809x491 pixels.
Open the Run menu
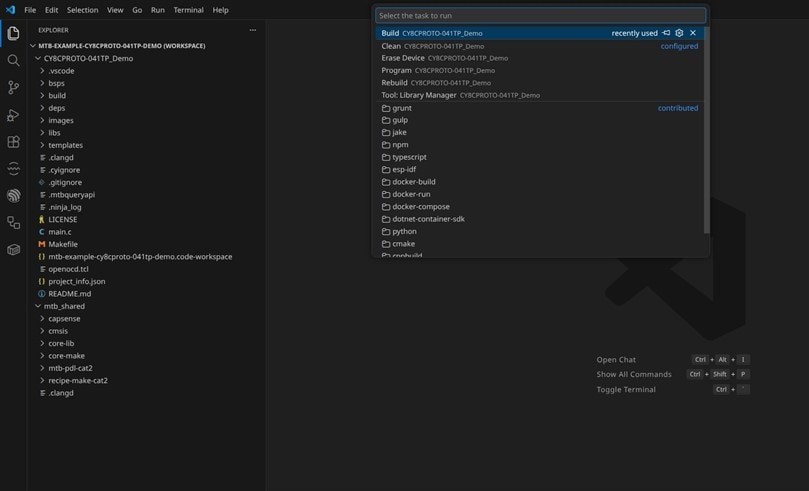(x=158, y=10)
